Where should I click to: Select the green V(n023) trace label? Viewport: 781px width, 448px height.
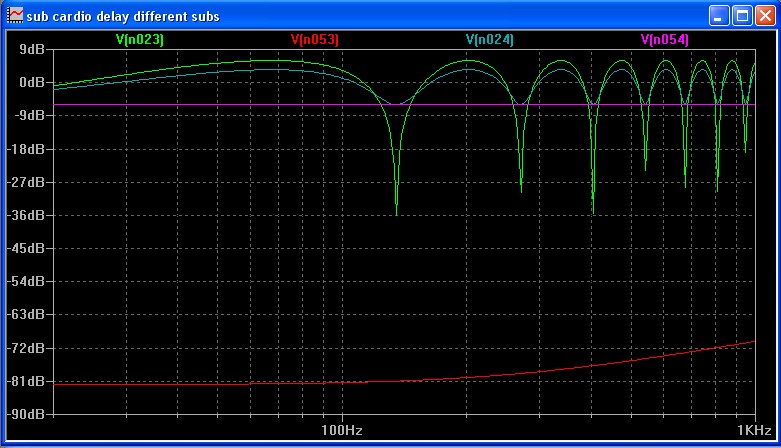pos(140,39)
